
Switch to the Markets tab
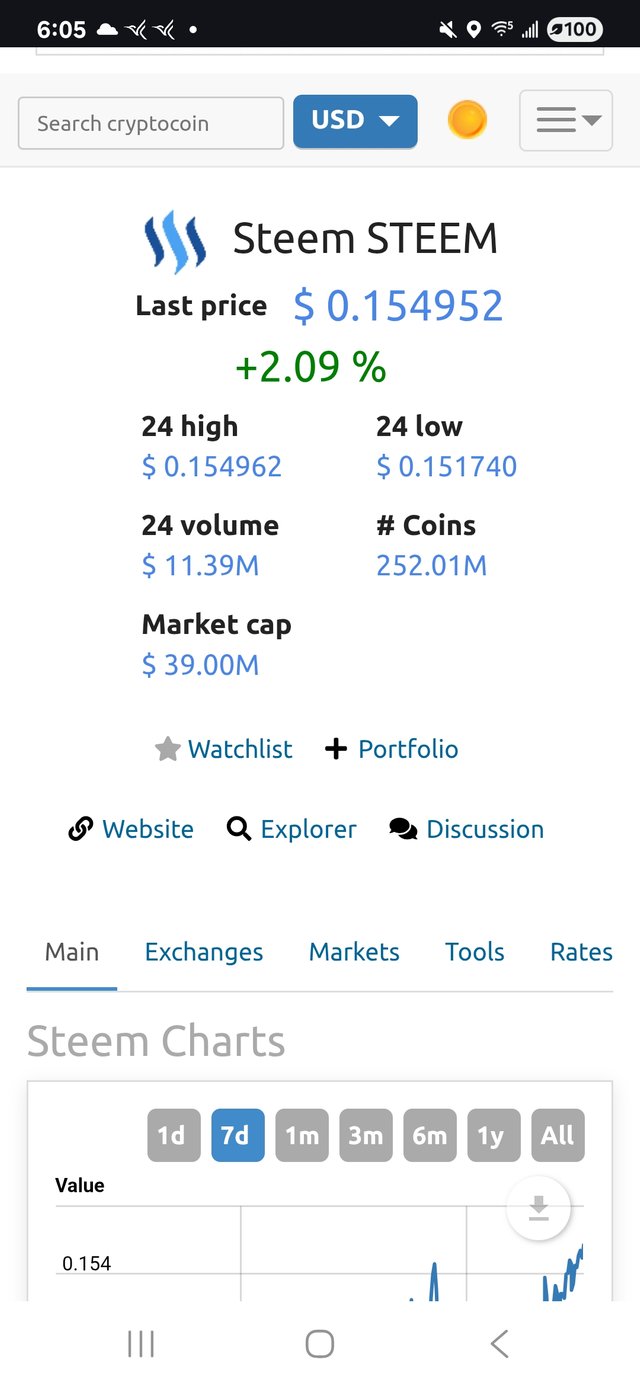tap(354, 952)
